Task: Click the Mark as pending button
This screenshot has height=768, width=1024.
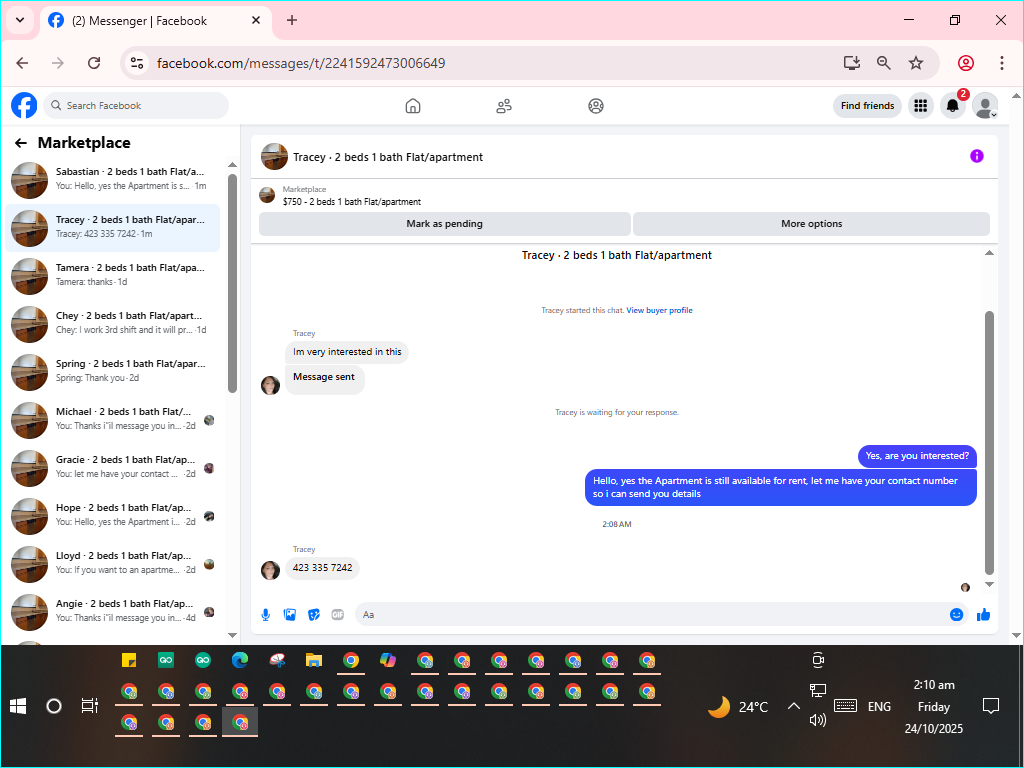Action: pyautogui.click(x=445, y=223)
